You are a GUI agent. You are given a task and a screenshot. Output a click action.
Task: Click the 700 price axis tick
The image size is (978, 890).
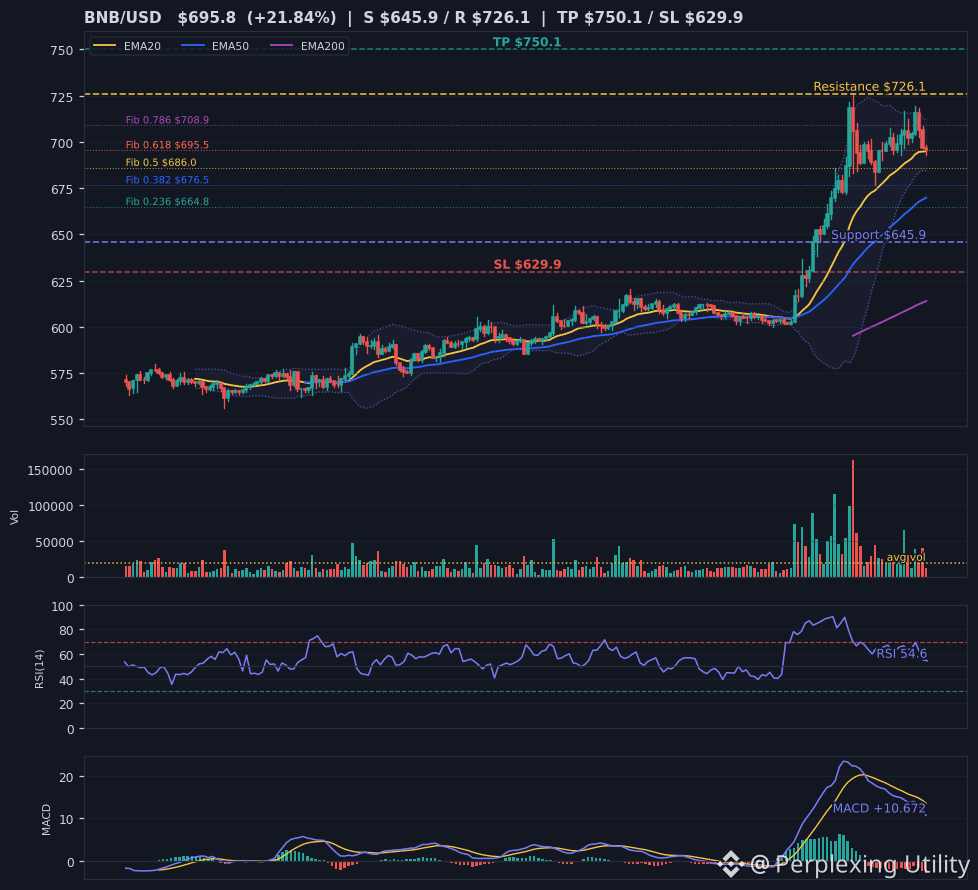pos(61,143)
